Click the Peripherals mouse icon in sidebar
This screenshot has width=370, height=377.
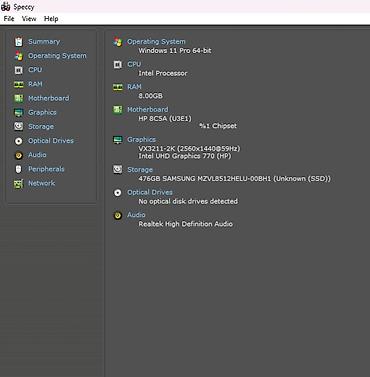19,169
